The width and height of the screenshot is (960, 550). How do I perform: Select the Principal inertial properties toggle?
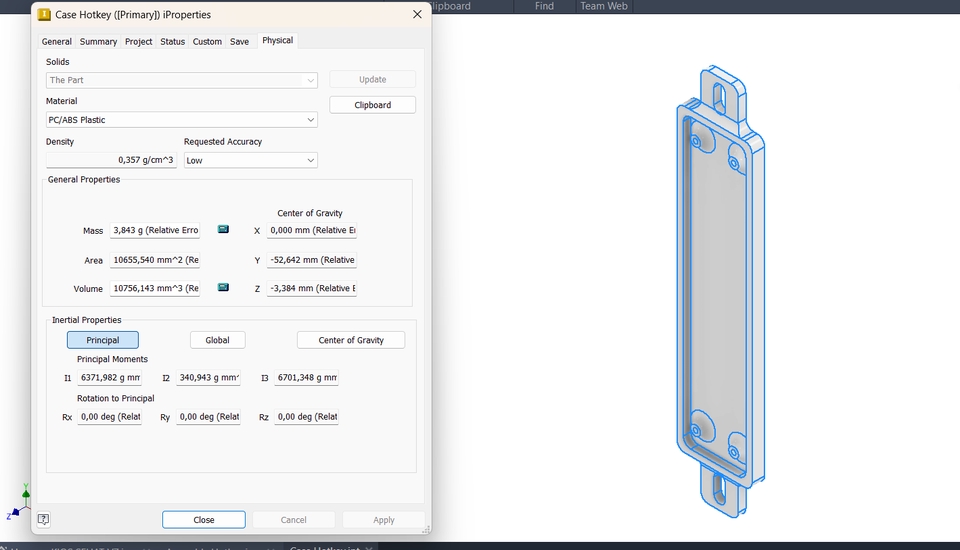pyautogui.click(x=103, y=340)
